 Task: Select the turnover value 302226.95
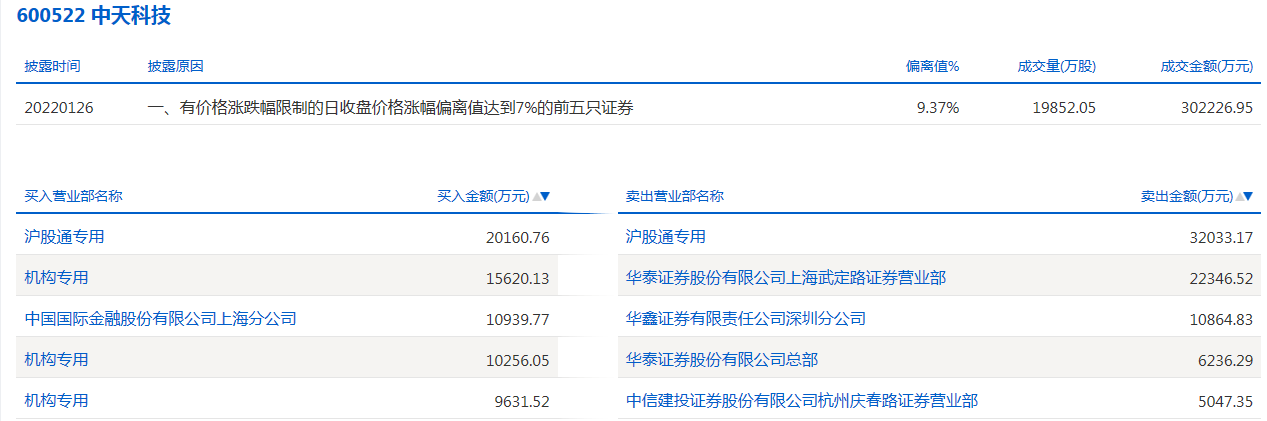(1216, 107)
